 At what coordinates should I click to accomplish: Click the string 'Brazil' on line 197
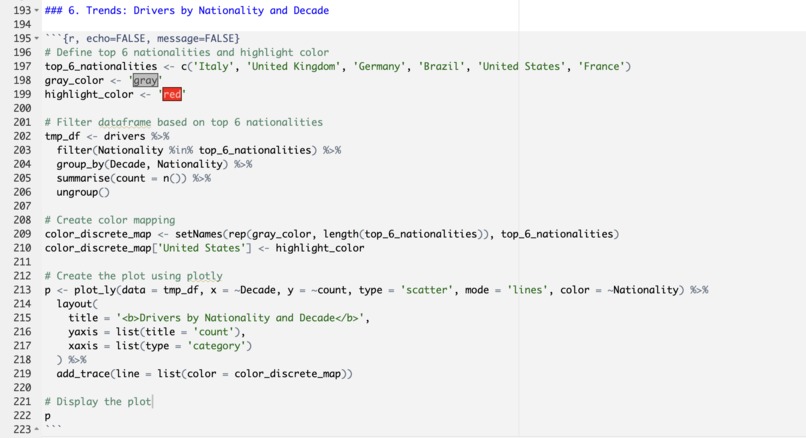click(x=442, y=66)
